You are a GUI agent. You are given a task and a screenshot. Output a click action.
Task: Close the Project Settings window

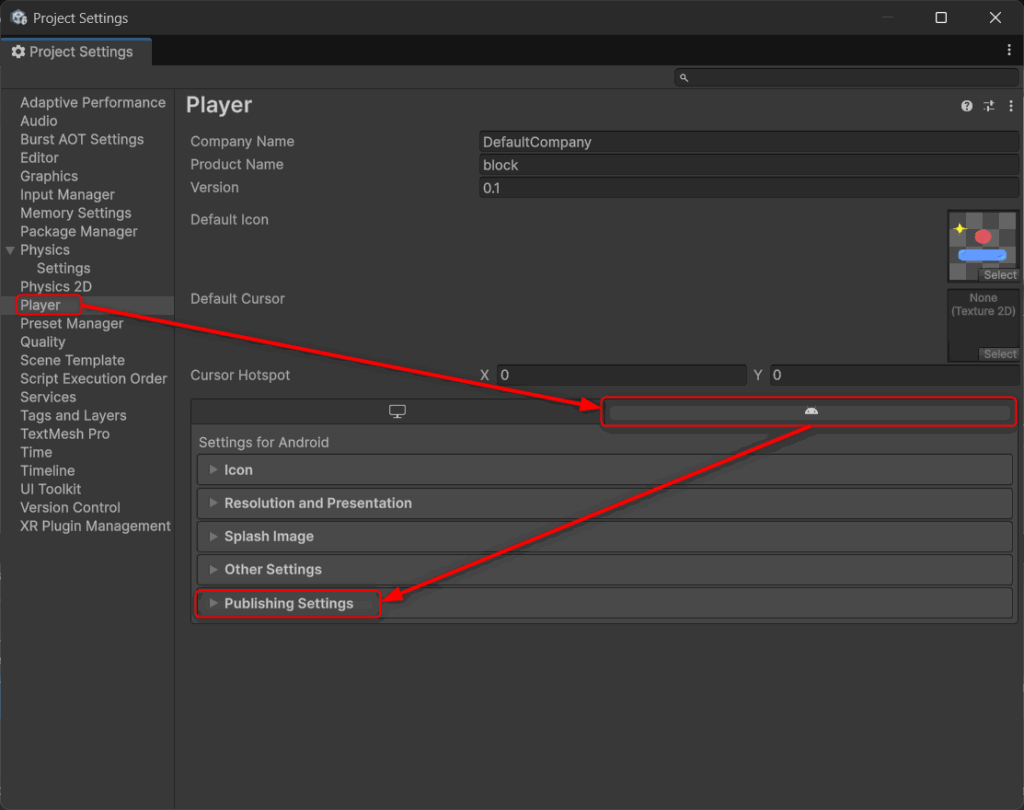coord(995,18)
